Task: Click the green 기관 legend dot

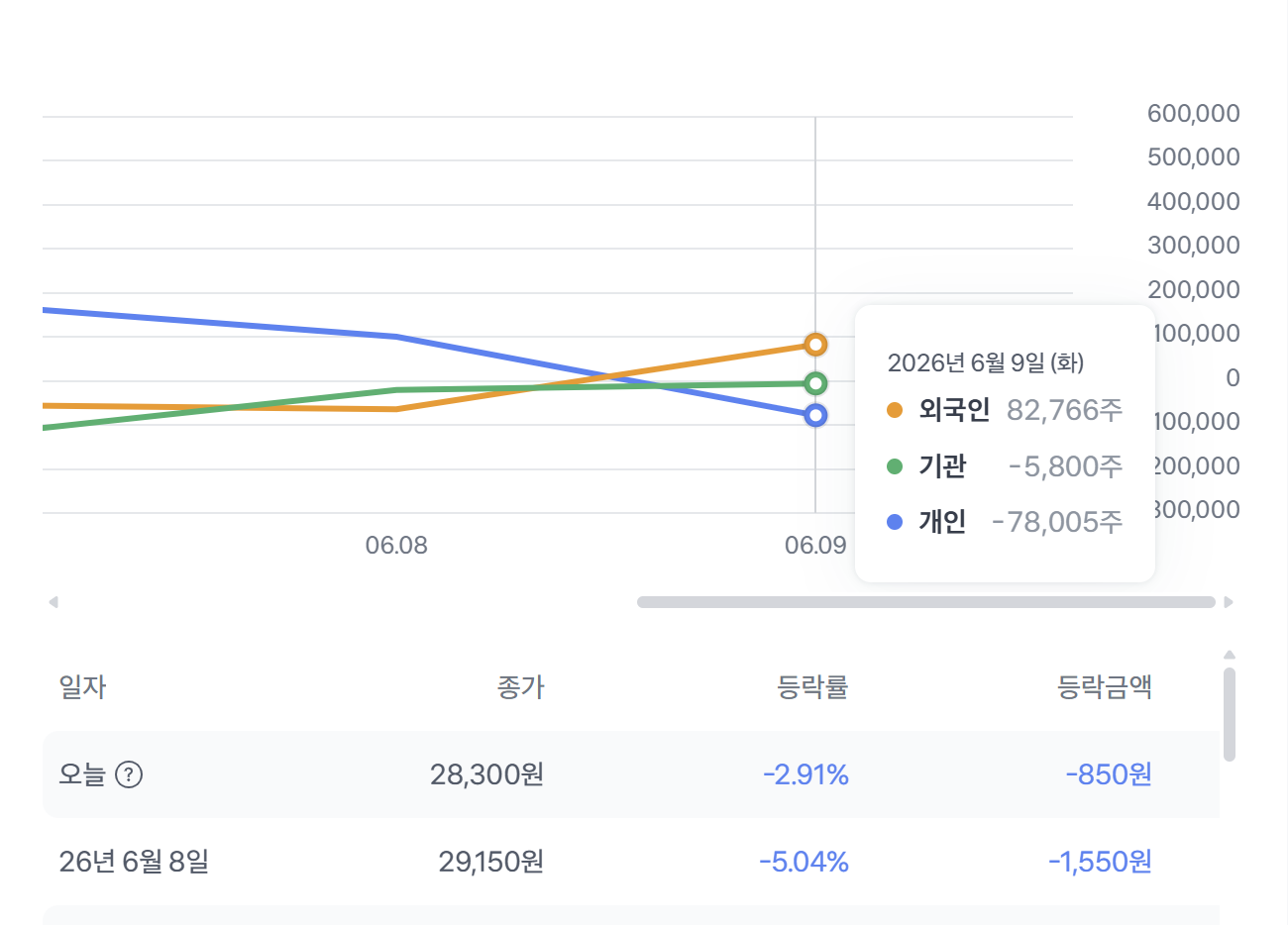Action: pyautogui.click(x=895, y=466)
